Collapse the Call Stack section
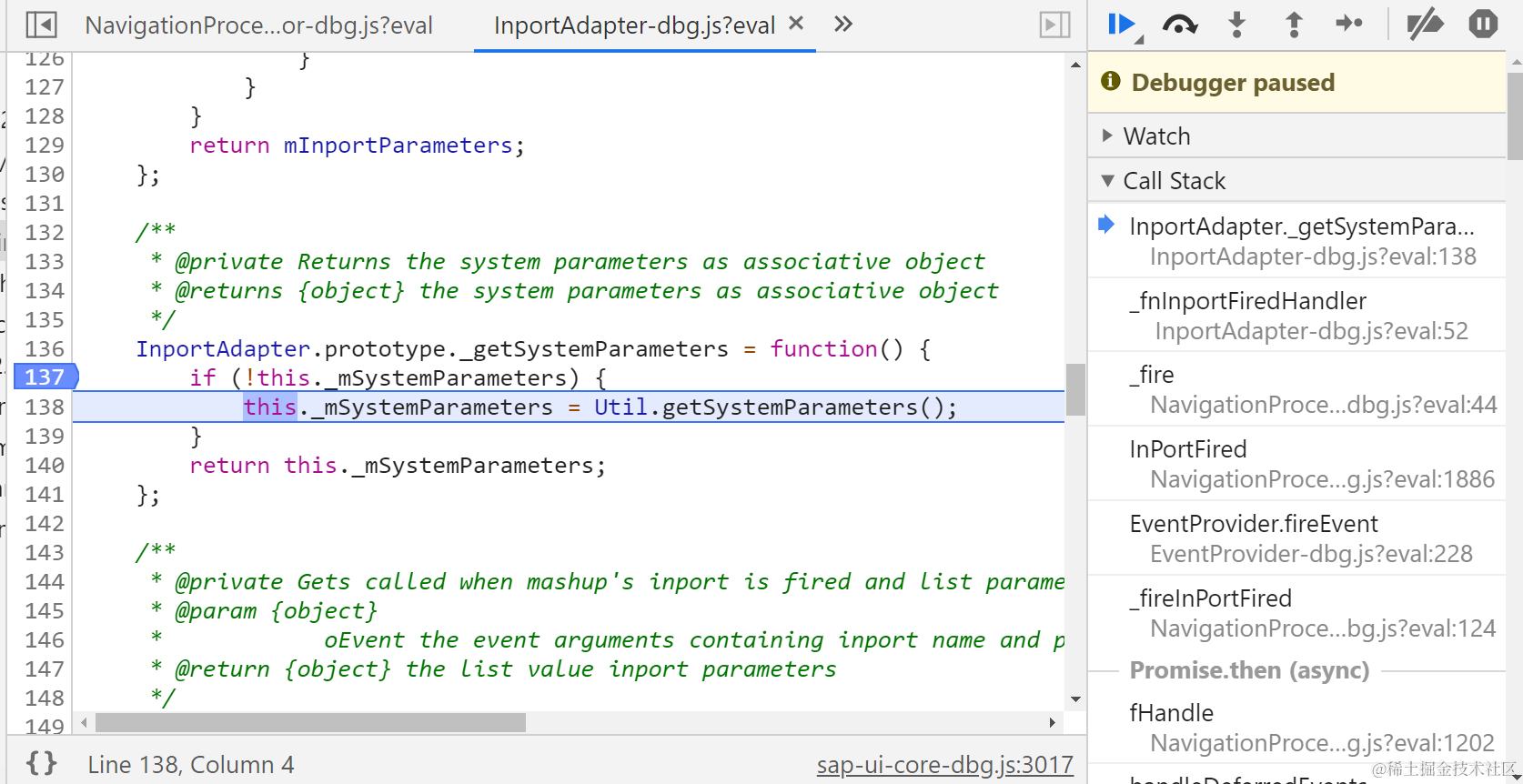Viewport: 1523px width, 784px height. click(1296, 180)
